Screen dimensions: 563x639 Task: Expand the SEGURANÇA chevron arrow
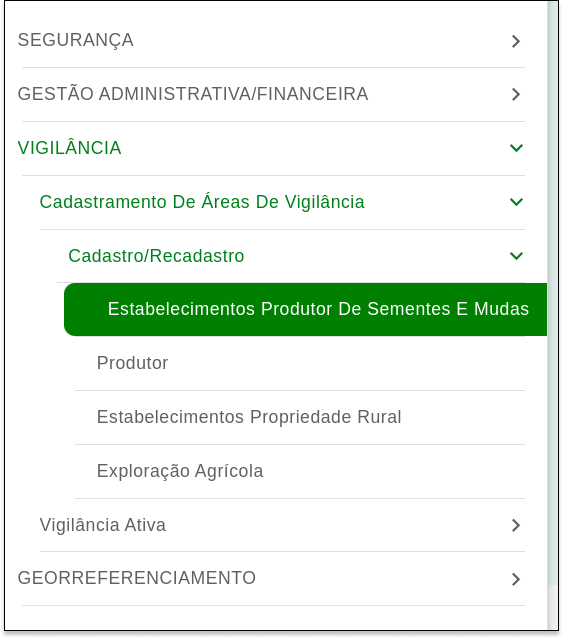516,41
